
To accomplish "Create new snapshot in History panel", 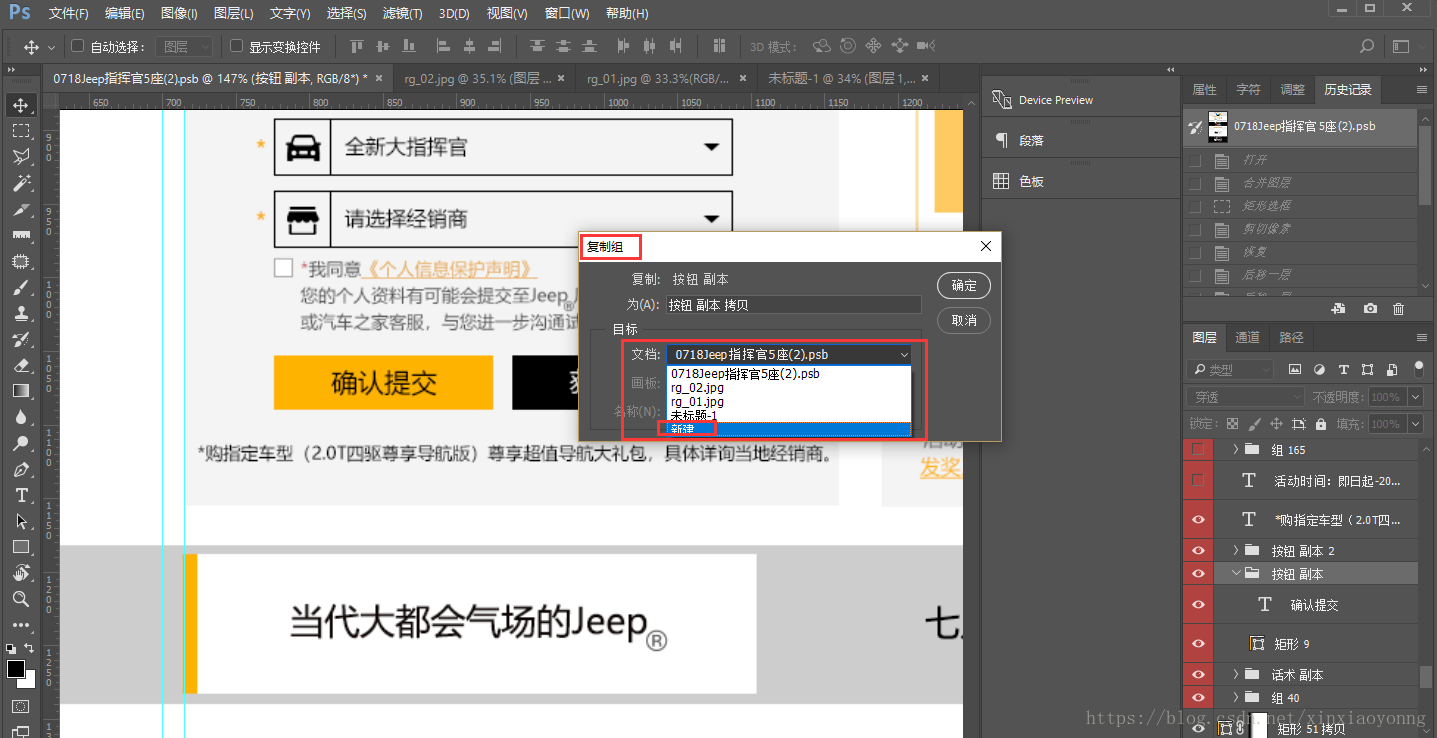I will pos(1370,309).
